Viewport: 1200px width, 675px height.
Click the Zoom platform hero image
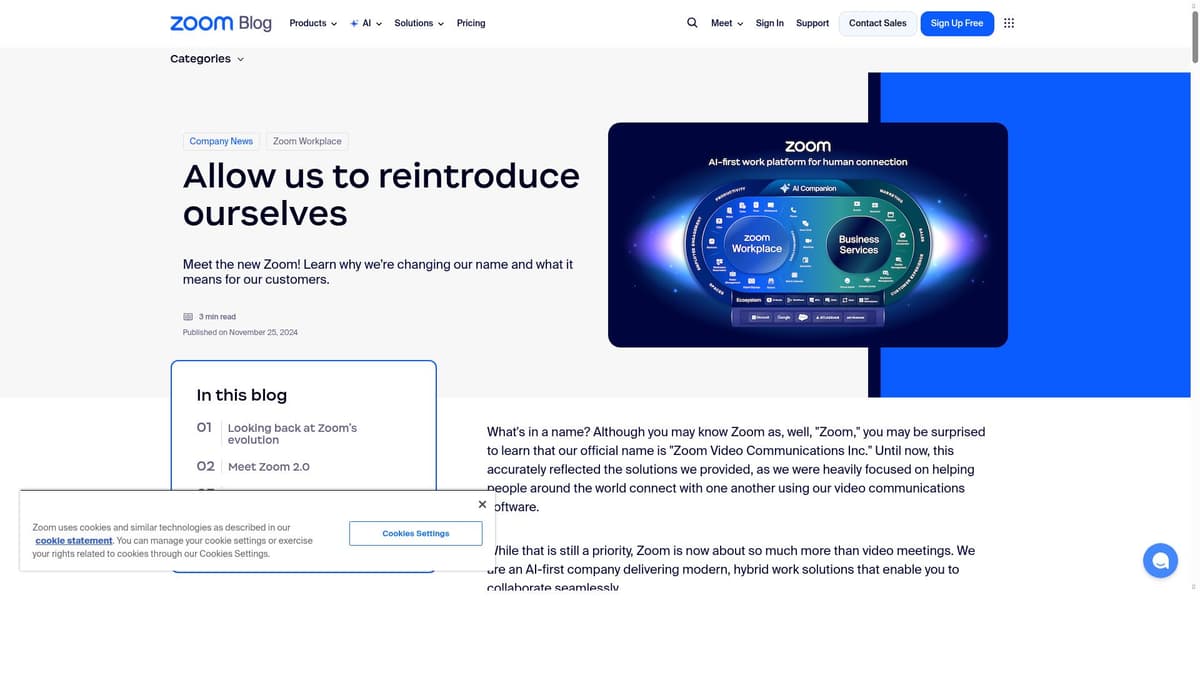[x=808, y=235]
